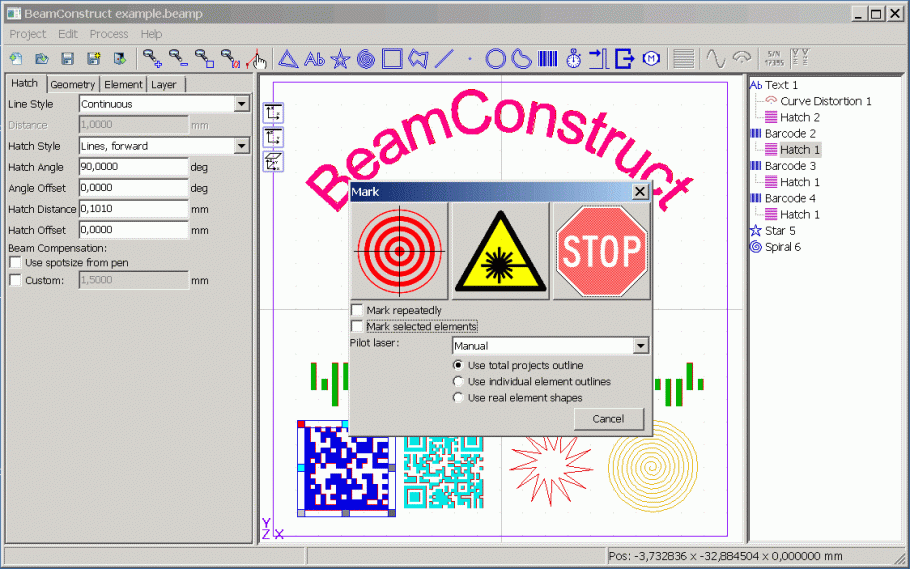Select the polygon tool

pos(418,59)
